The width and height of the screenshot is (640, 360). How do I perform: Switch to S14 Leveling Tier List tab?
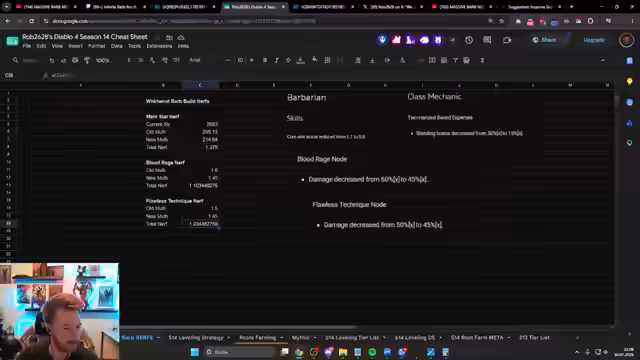point(352,338)
